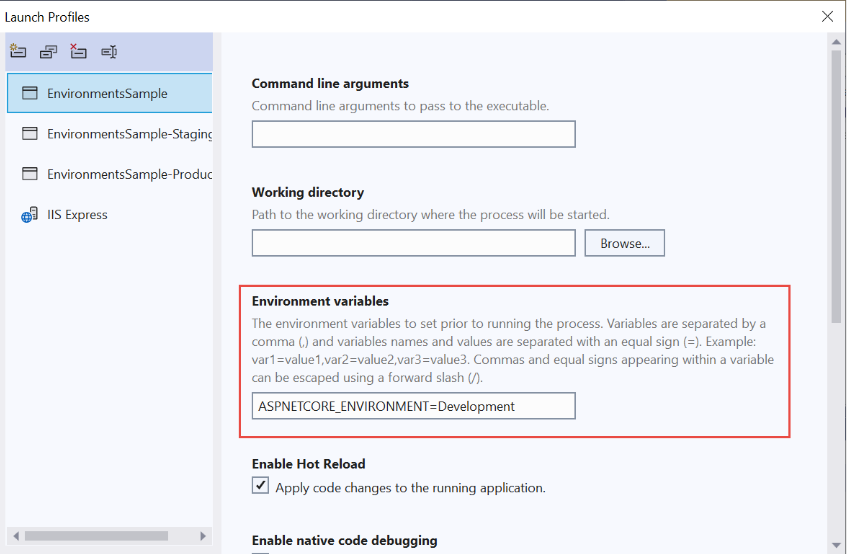Click the Command line arguments input box
The height and width of the screenshot is (554, 847).
pyautogui.click(x=413, y=134)
